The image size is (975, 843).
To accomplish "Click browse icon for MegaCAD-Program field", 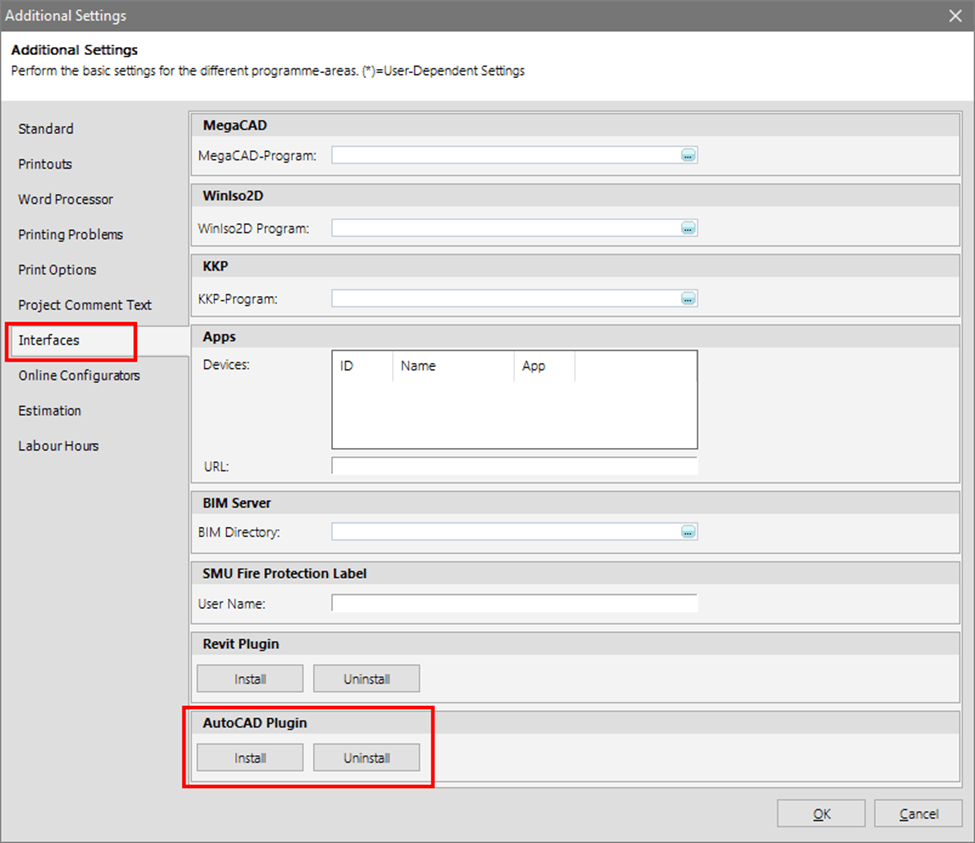I will (688, 155).
